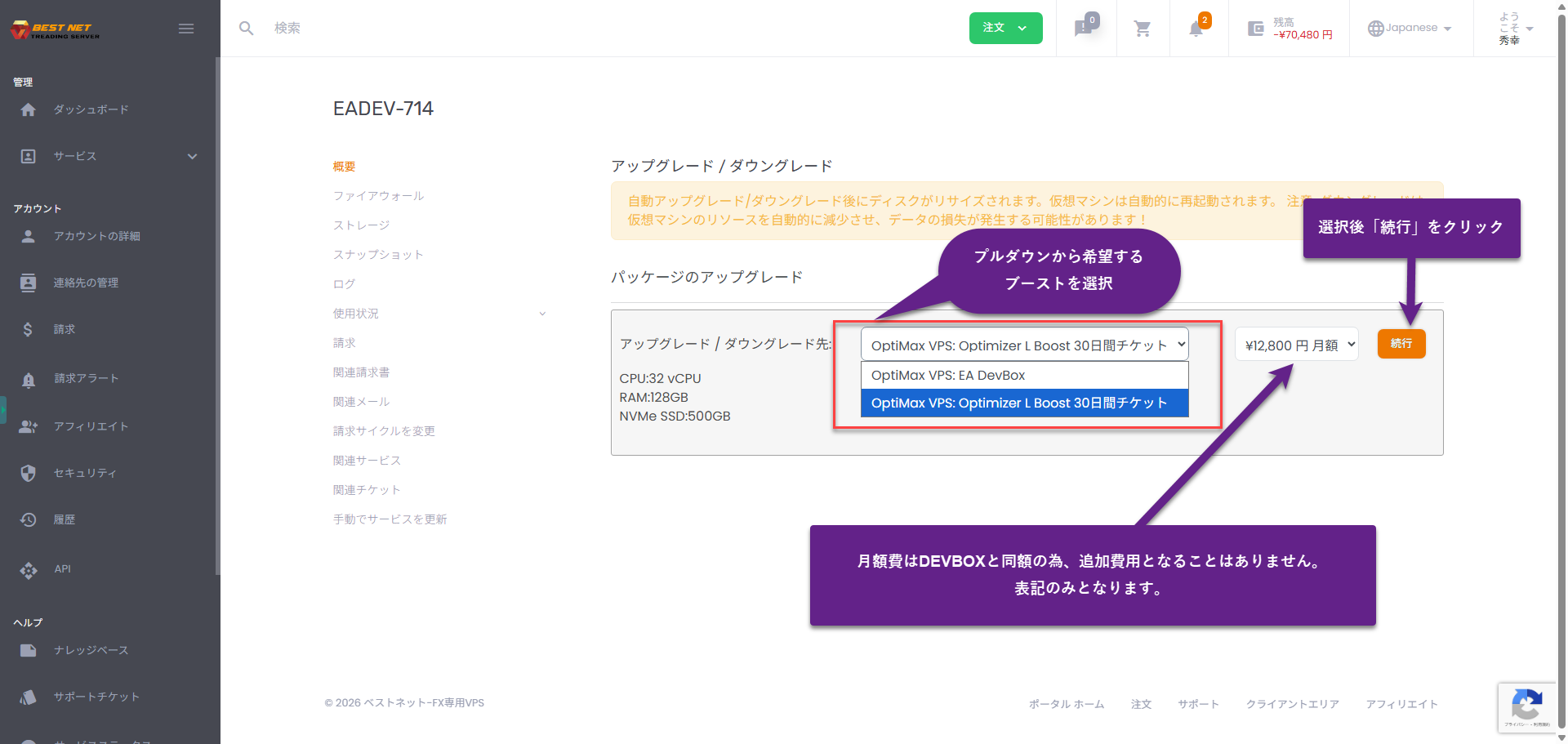The width and height of the screenshot is (1568, 744).
Task: Open the クライアントエリア footer link
Action: 1292,704
